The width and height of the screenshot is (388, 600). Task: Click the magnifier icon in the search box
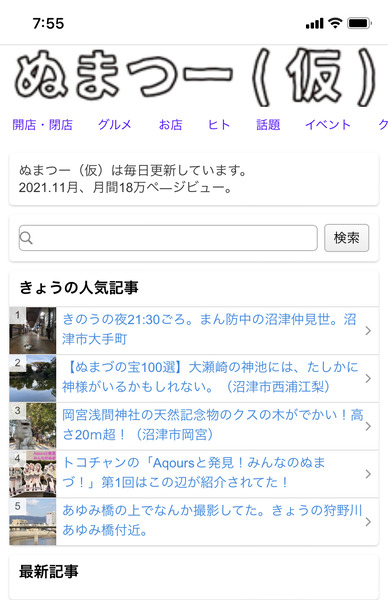pos(26,238)
